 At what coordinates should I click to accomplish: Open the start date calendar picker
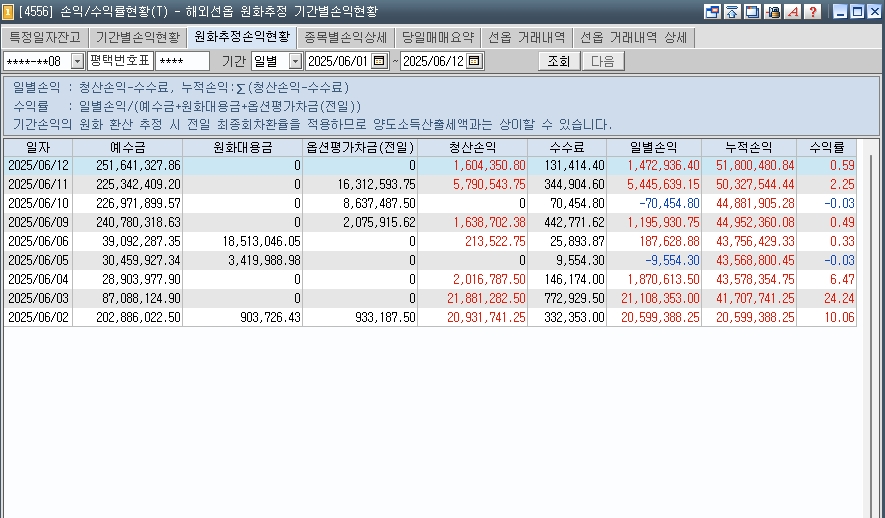tap(379, 61)
